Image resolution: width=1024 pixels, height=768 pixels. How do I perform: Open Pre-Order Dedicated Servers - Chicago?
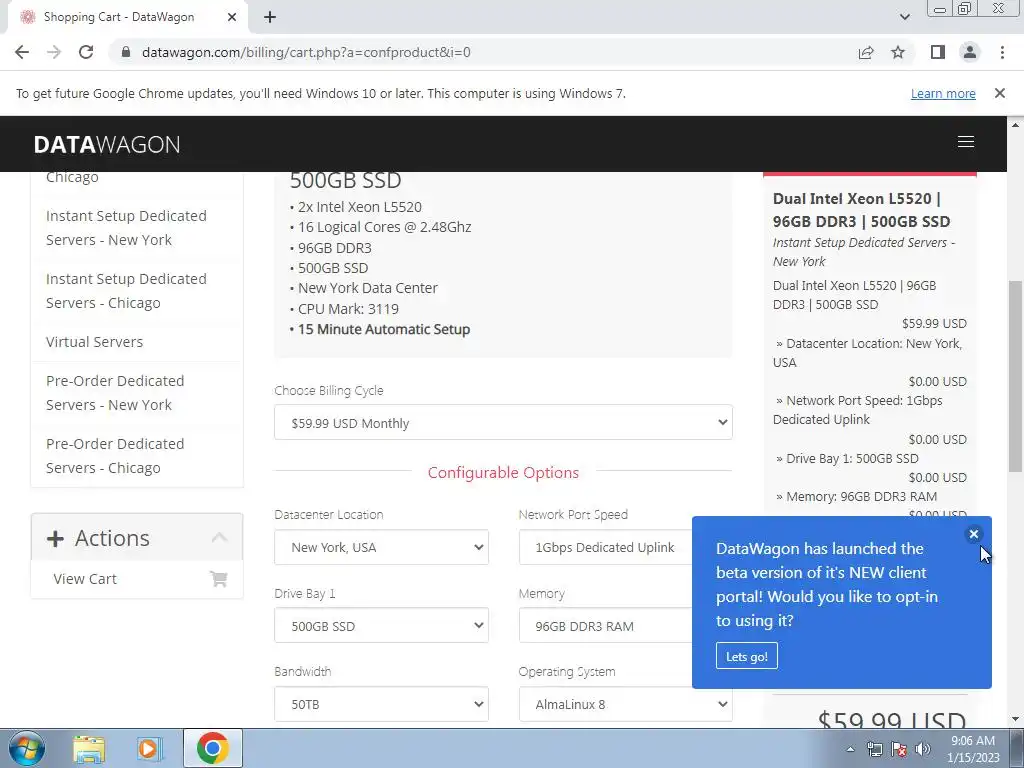click(115, 456)
